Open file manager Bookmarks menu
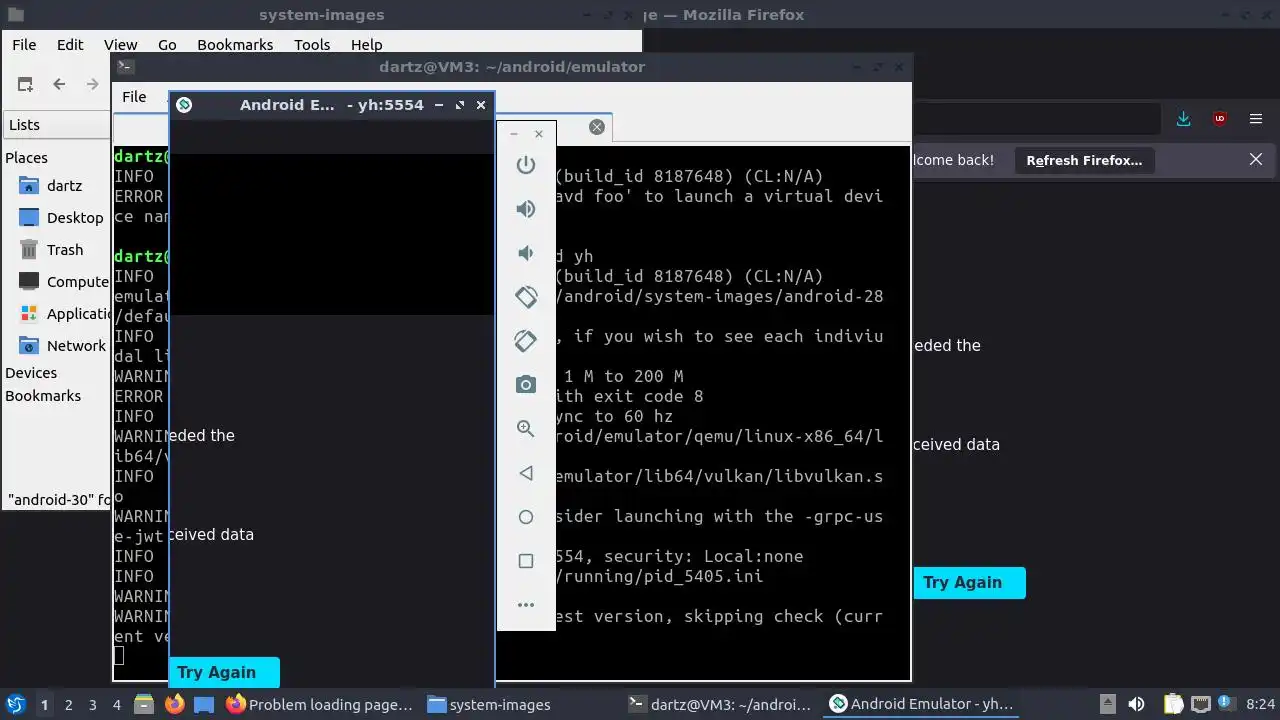The image size is (1280, 720). (x=235, y=44)
